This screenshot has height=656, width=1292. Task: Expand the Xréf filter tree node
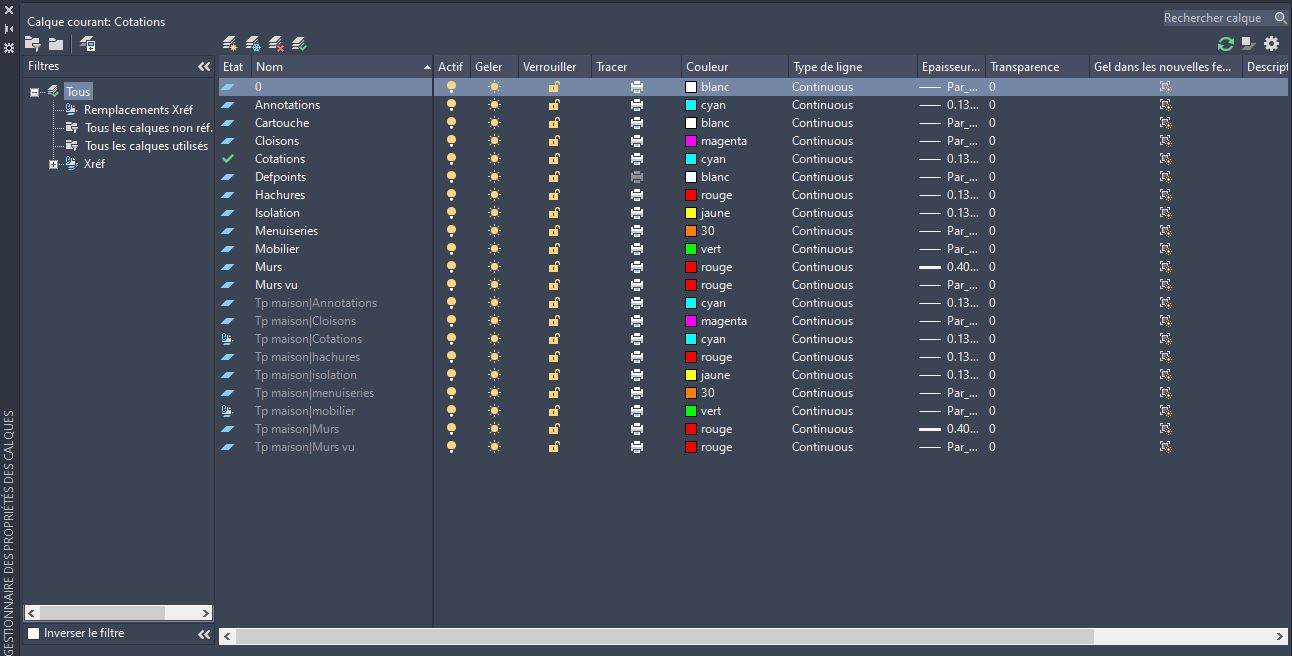point(54,164)
